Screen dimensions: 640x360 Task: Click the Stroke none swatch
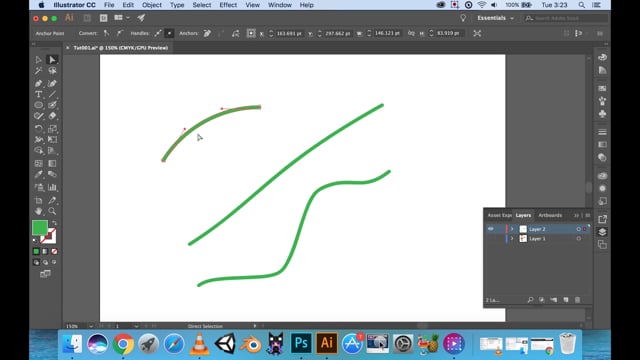tap(49, 236)
